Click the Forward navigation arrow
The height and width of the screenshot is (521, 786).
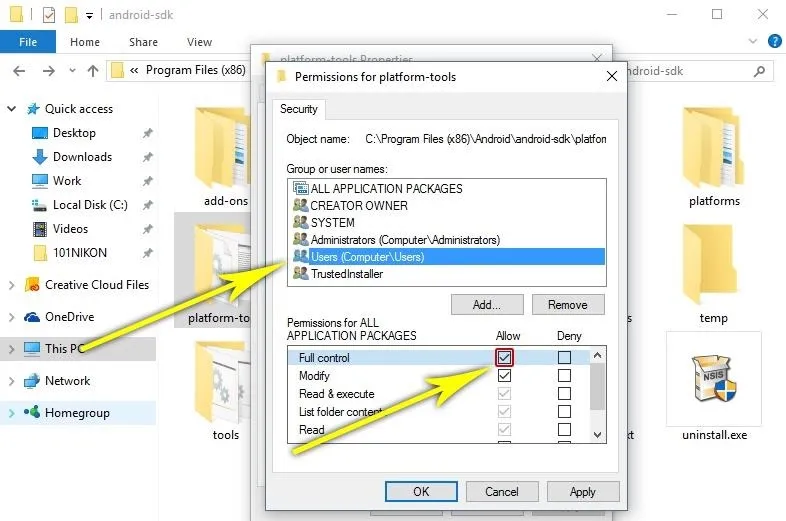[x=49, y=71]
